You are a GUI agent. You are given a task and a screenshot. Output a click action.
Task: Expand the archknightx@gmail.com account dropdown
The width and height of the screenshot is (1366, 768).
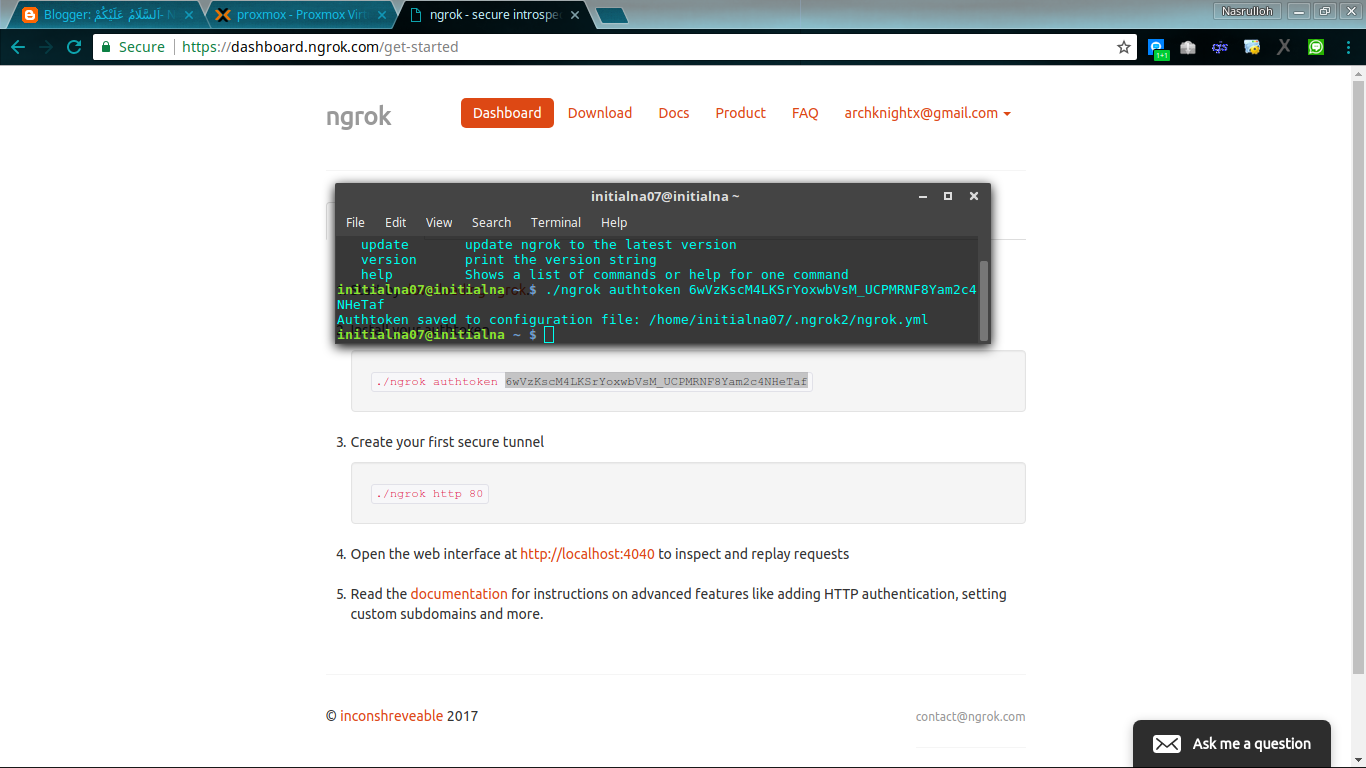click(925, 113)
